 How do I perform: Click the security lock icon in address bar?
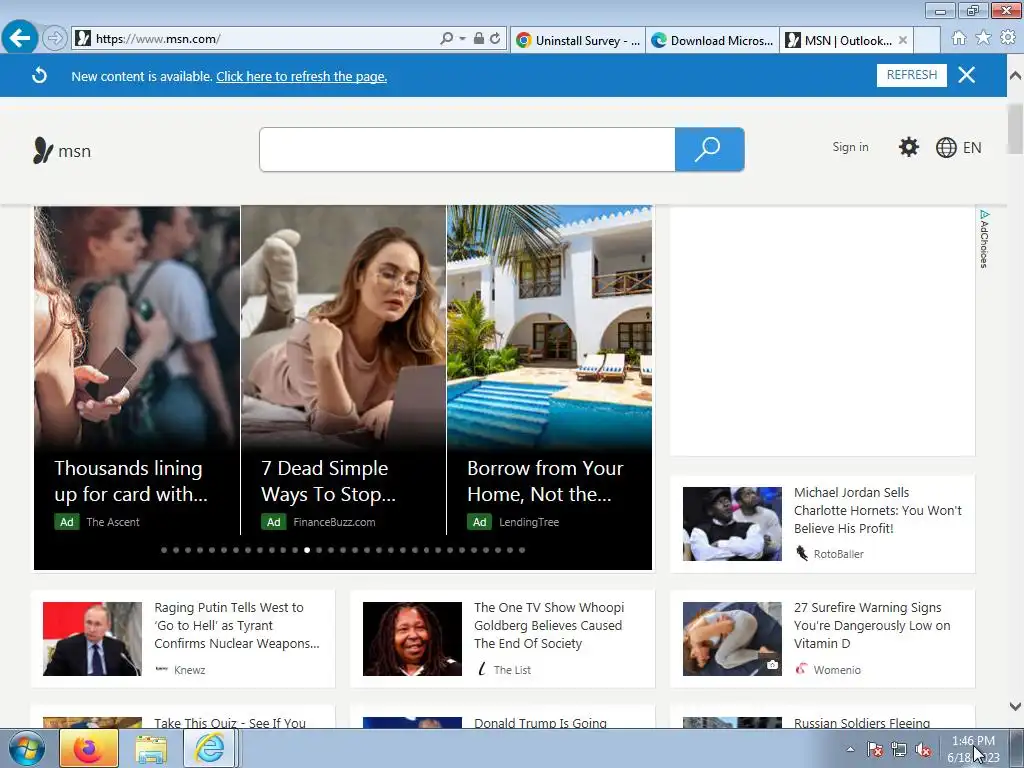pos(479,39)
